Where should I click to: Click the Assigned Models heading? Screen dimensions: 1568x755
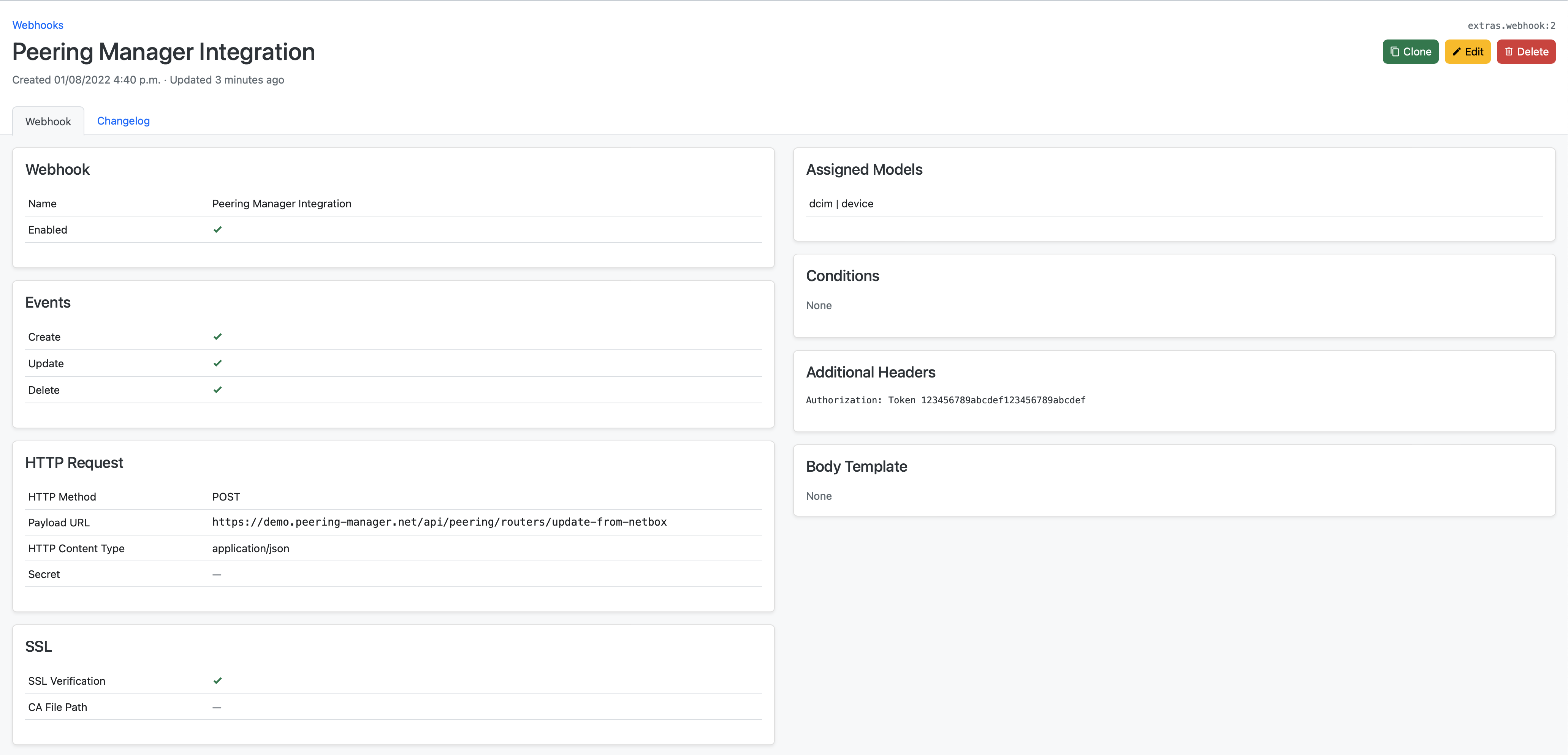(864, 169)
